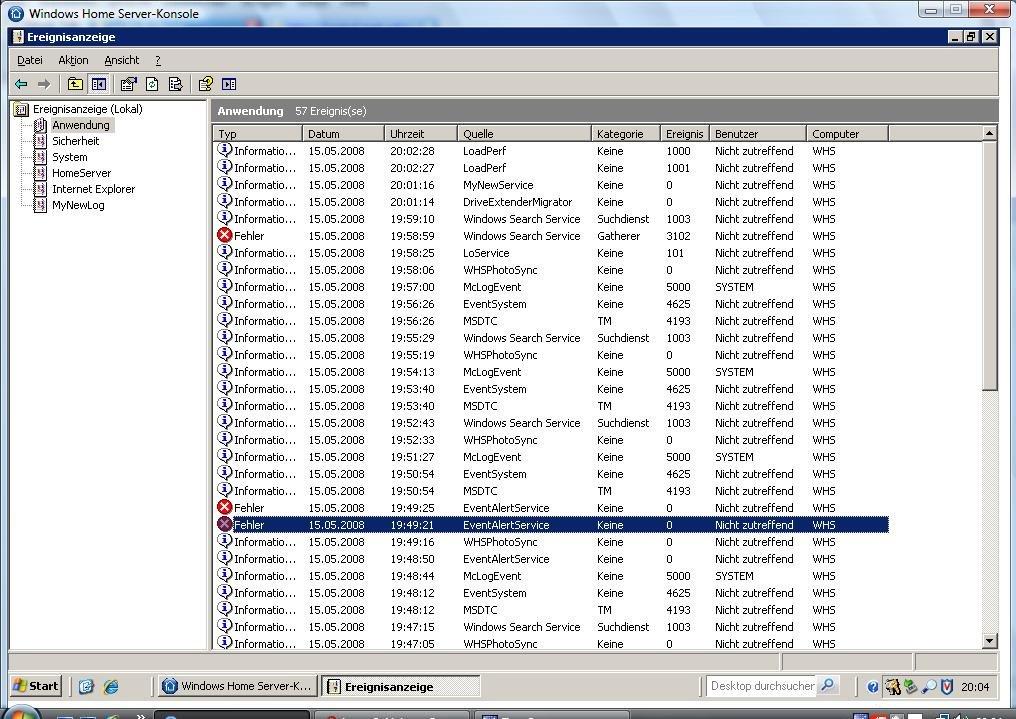Open the Ansicht menu
1016x719 pixels.
click(x=122, y=60)
